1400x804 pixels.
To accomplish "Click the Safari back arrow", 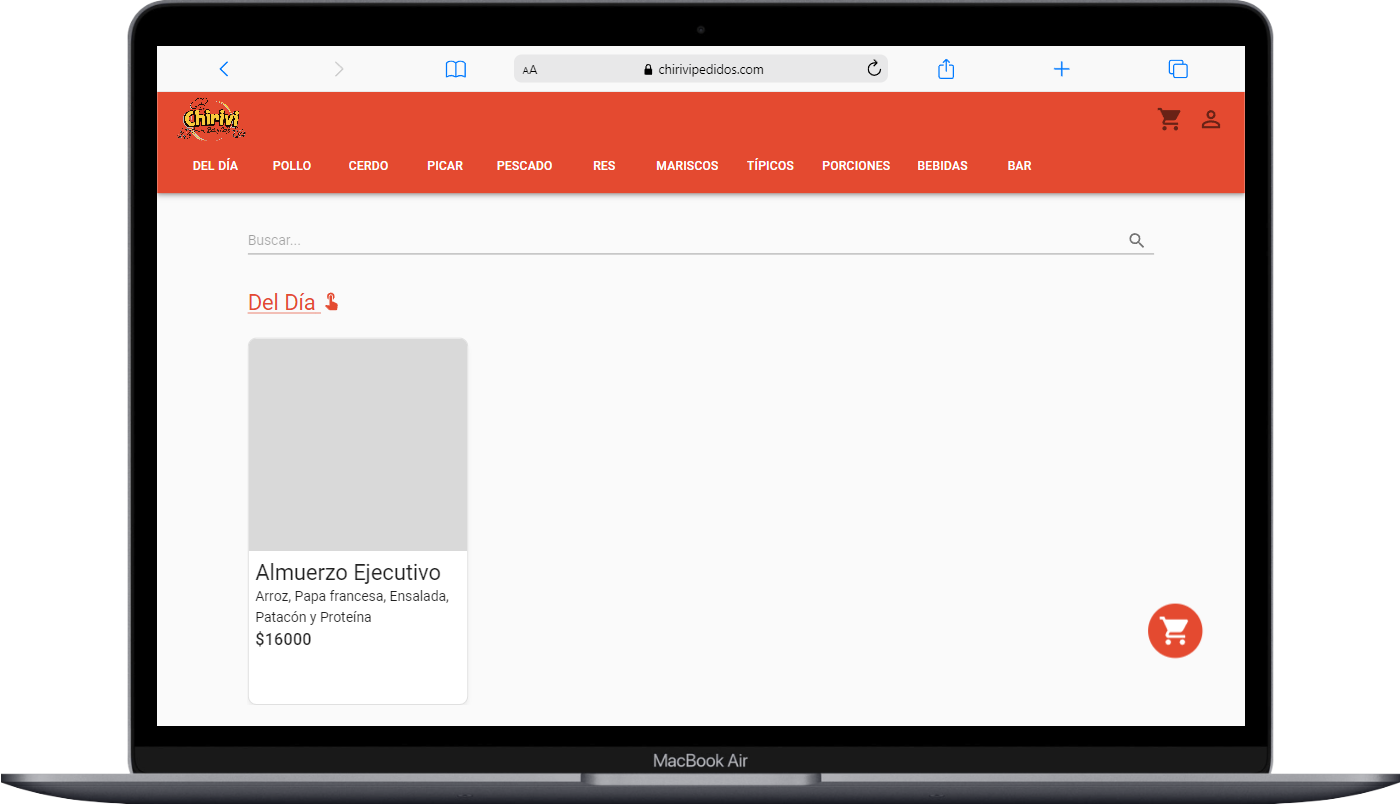I will pos(224,69).
